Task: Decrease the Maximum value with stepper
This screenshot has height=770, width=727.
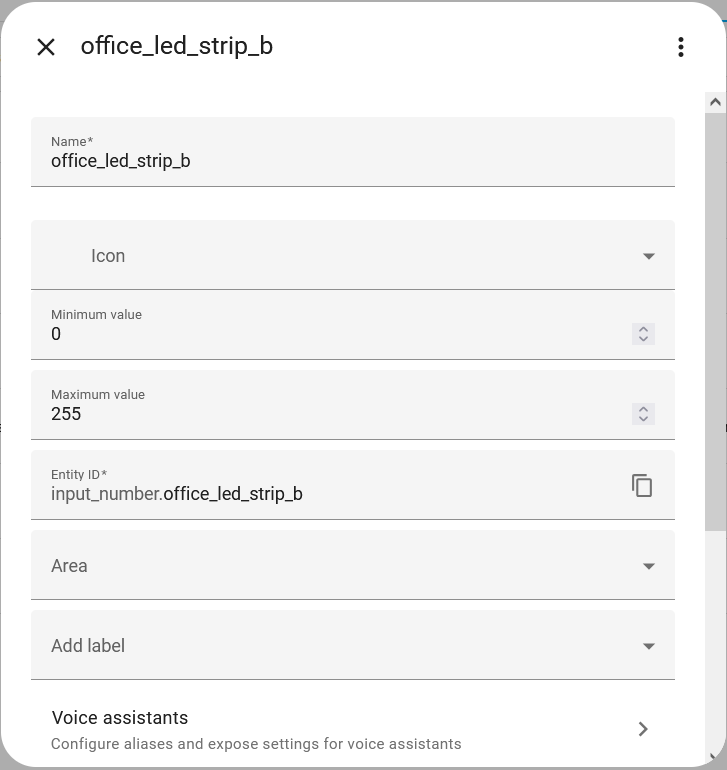Action: click(x=644, y=419)
